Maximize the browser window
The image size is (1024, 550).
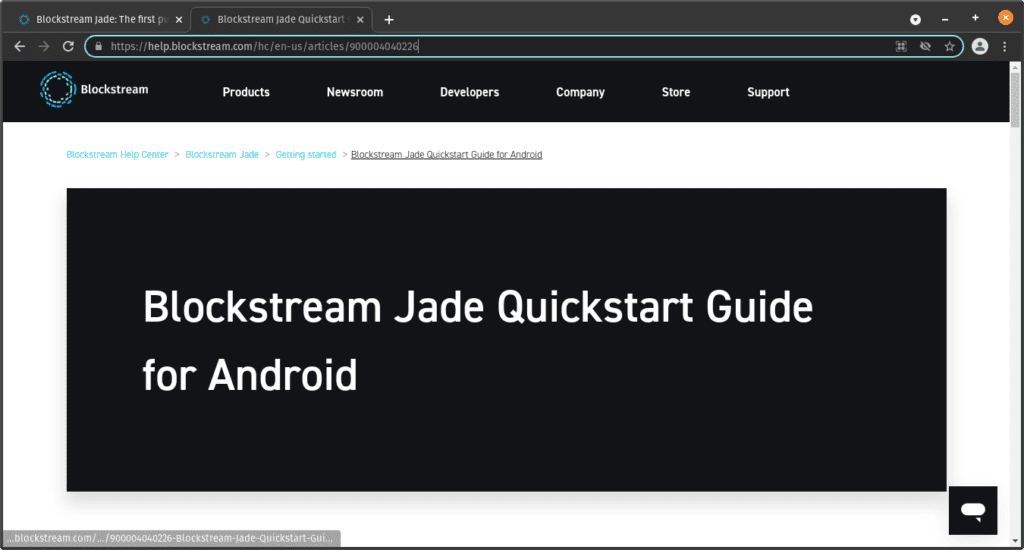(975, 18)
